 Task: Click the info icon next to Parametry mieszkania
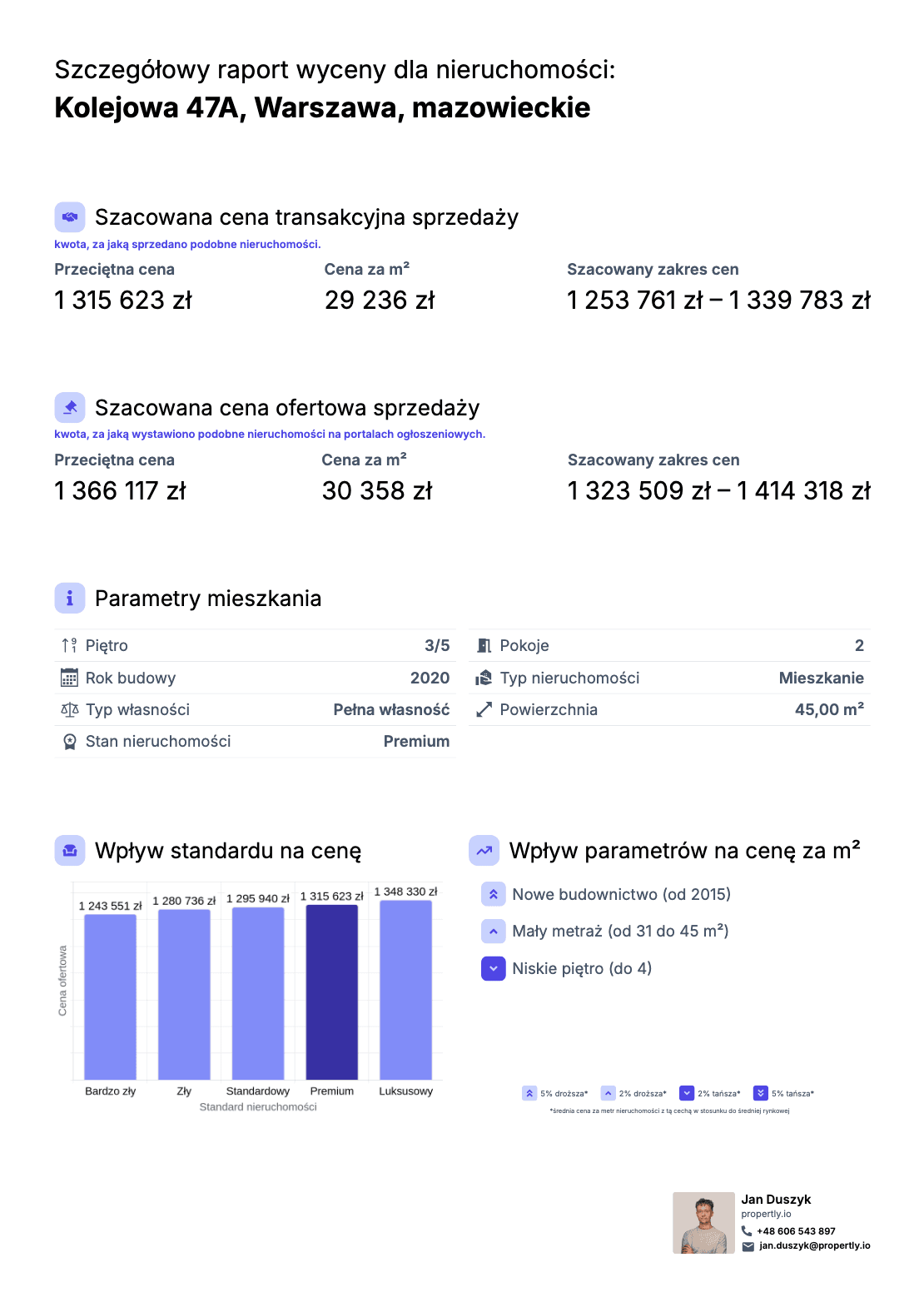coord(70,598)
